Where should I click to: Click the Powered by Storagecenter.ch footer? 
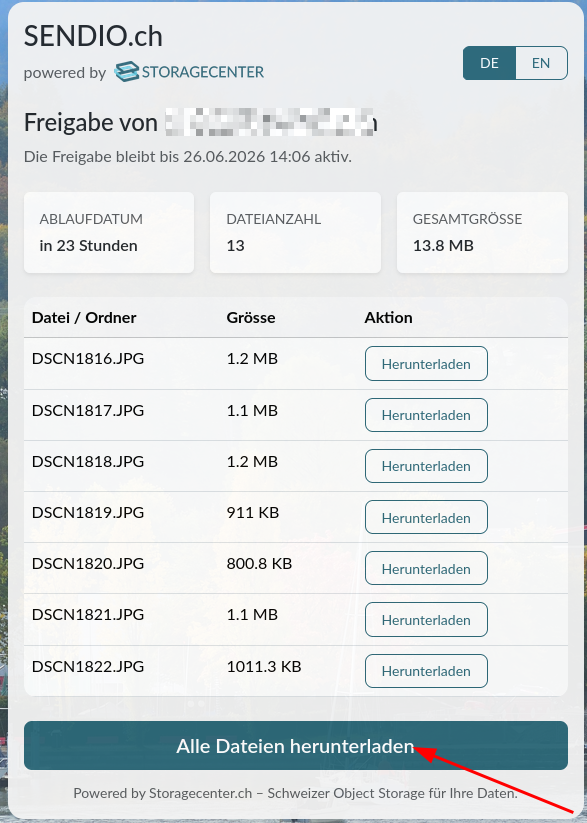click(296, 793)
